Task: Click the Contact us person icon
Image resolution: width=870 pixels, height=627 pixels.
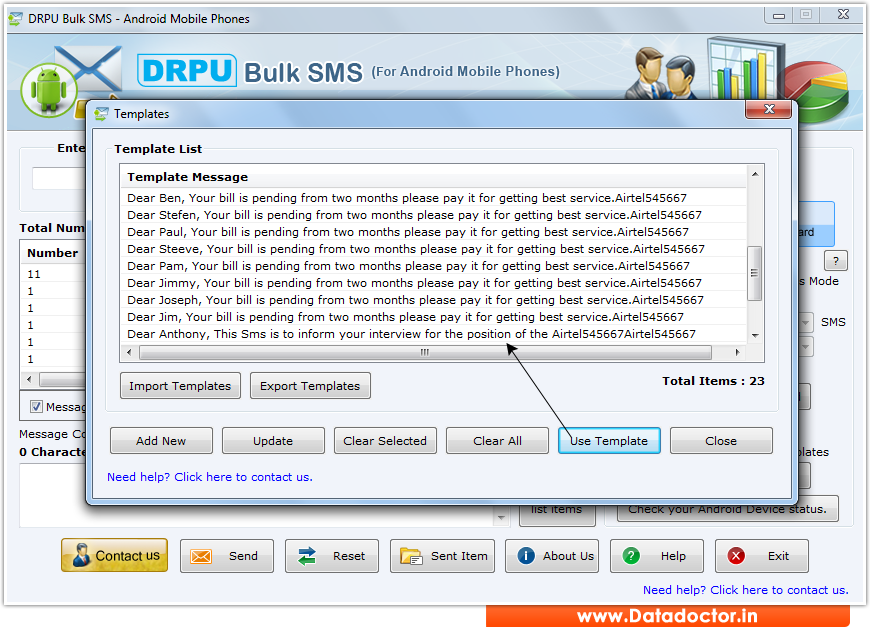Action: 81,555
